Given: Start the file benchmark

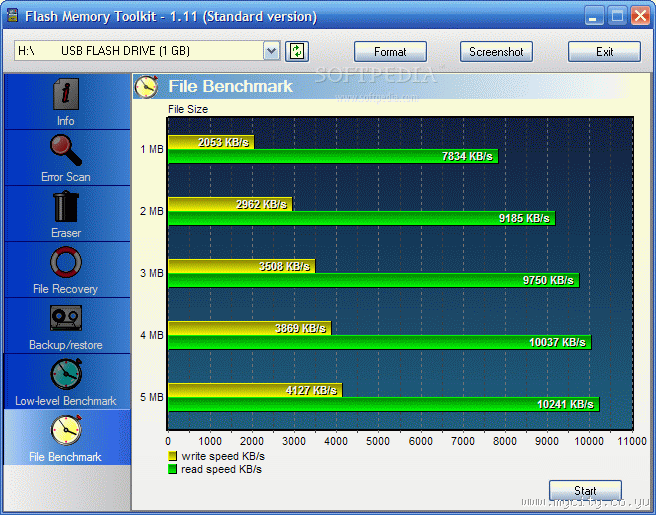Looking at the screenshot, I should pyautogui.click(x=585, y=490).
